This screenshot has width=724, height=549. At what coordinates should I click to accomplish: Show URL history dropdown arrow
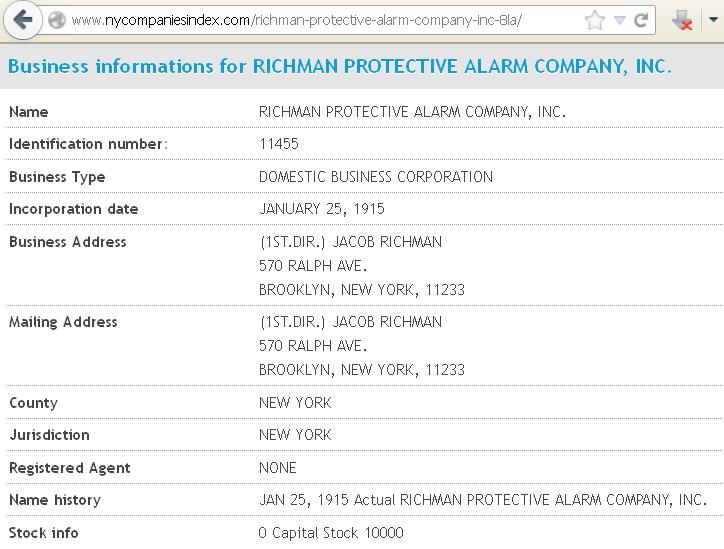click(620, 20)
